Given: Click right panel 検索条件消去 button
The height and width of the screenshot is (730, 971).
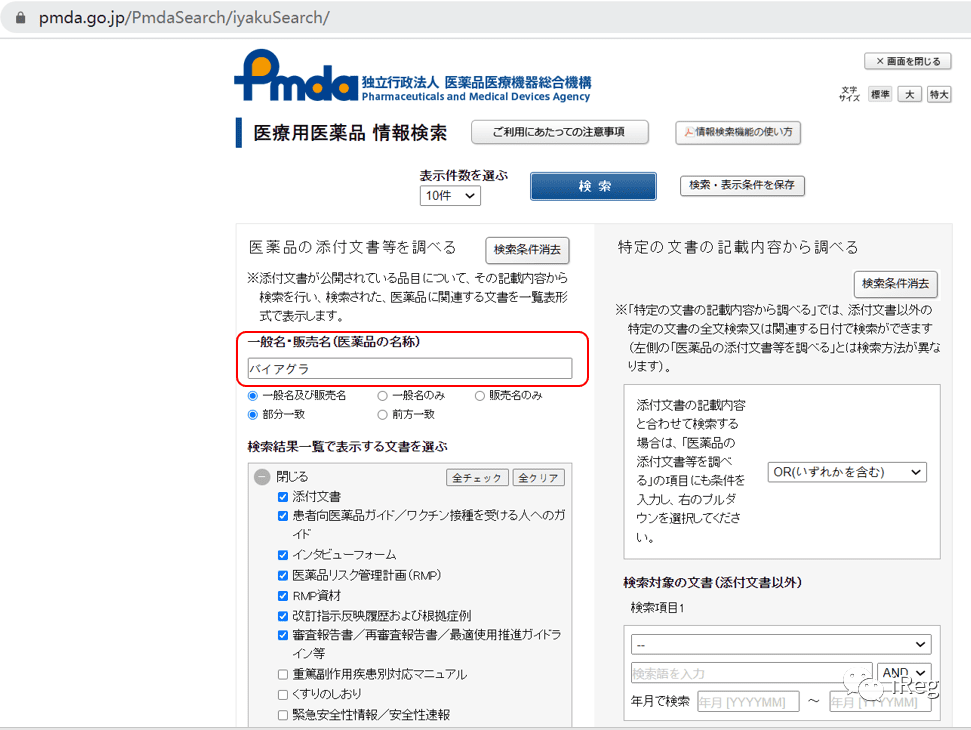Looking at the screenshot, I should (895, 284).
